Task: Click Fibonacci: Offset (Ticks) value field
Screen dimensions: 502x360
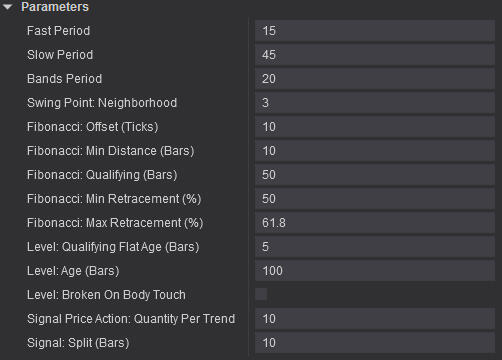Action: [375, 127]
